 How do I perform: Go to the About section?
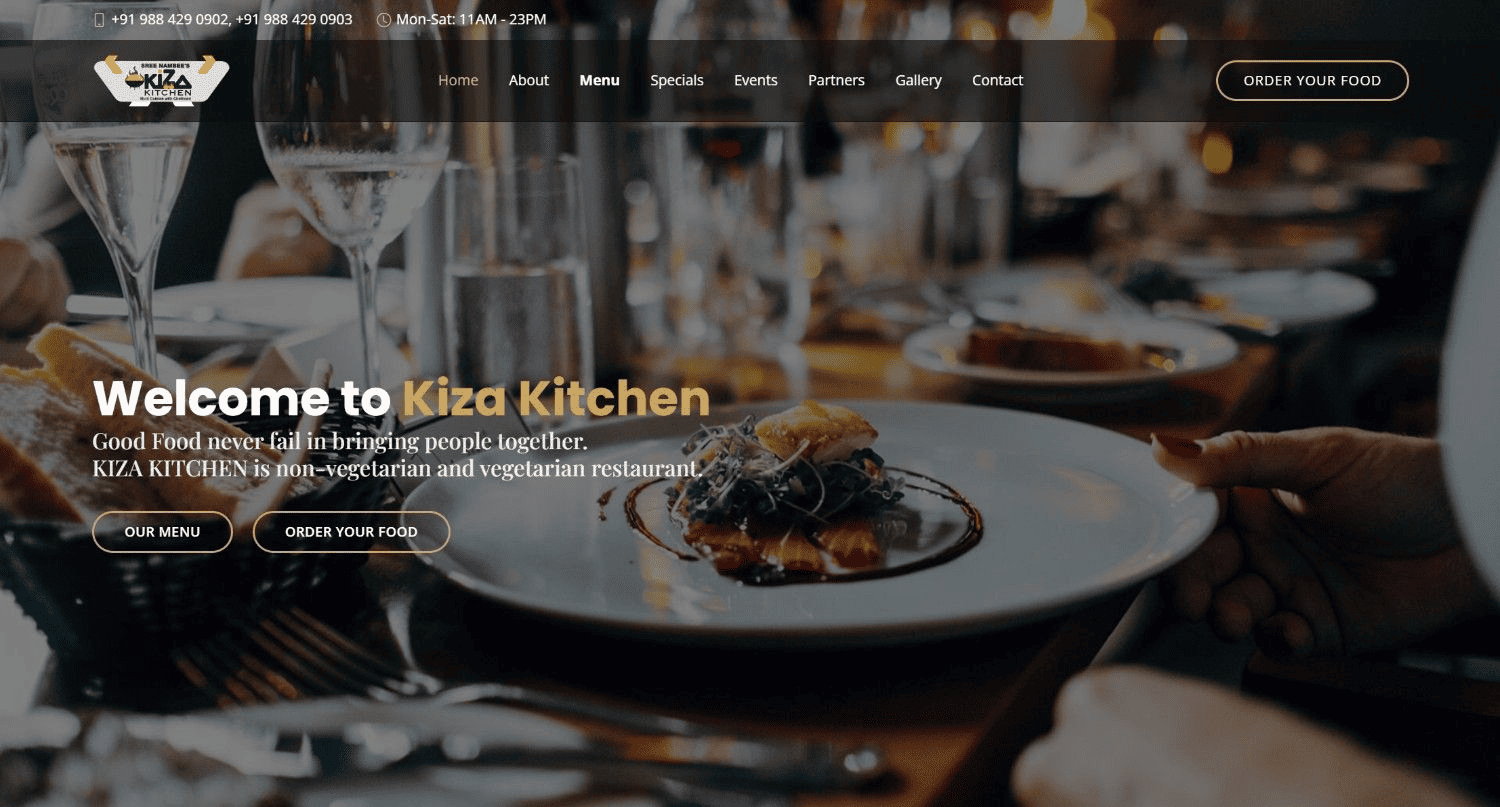tap(529, 80)
